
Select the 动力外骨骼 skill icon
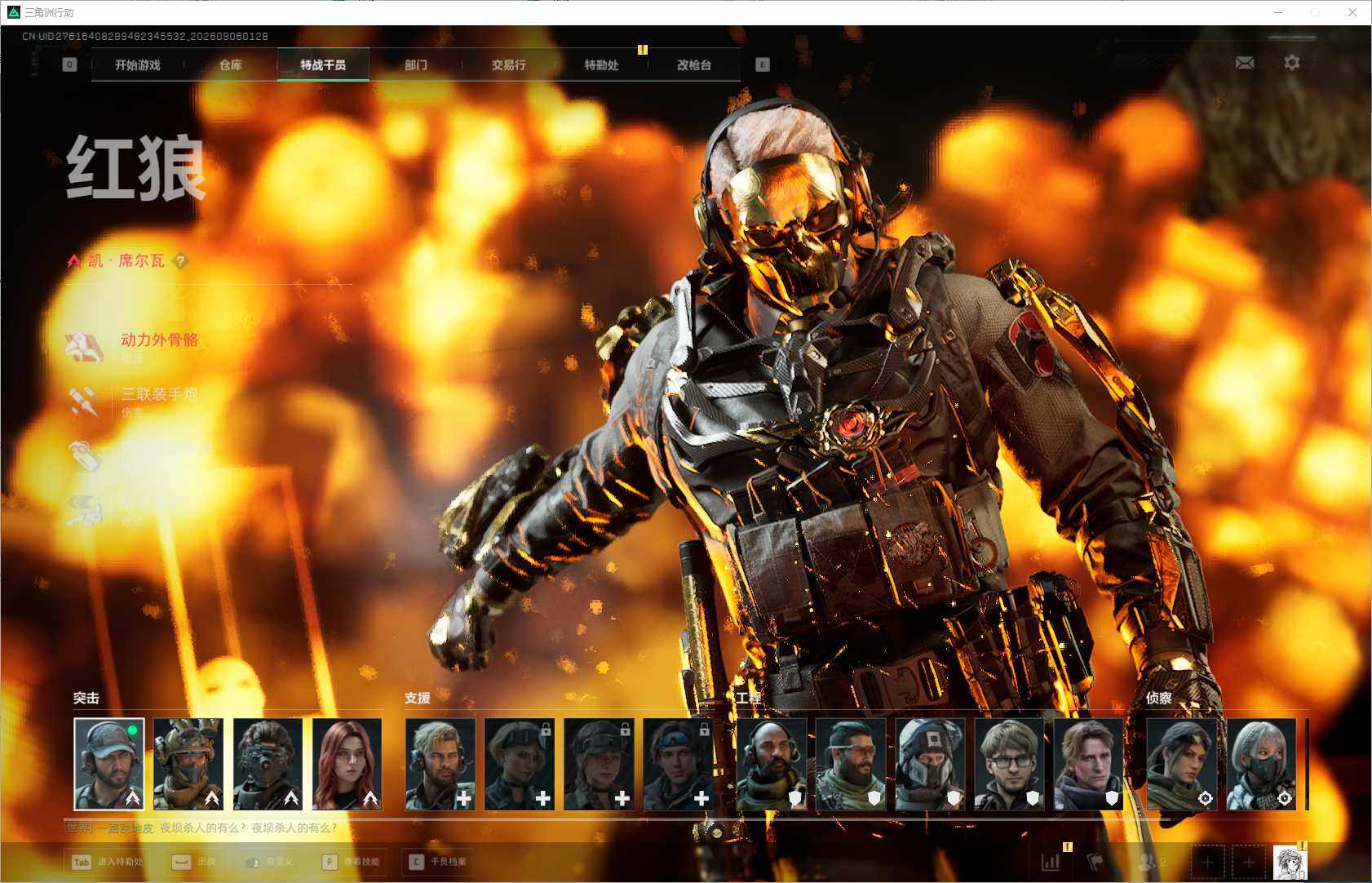[x=84, y=348]
